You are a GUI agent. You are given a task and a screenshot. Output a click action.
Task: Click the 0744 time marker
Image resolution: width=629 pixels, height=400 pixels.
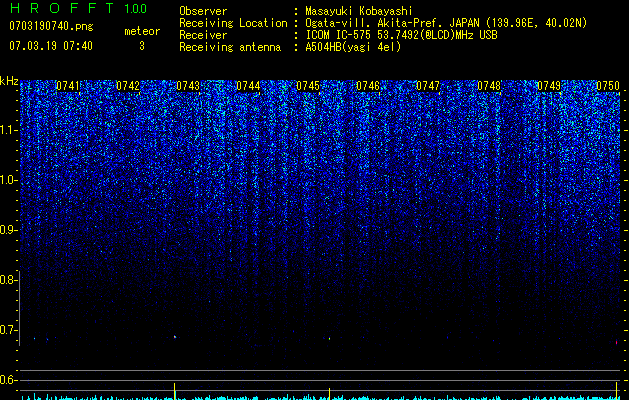coord(248,86)
